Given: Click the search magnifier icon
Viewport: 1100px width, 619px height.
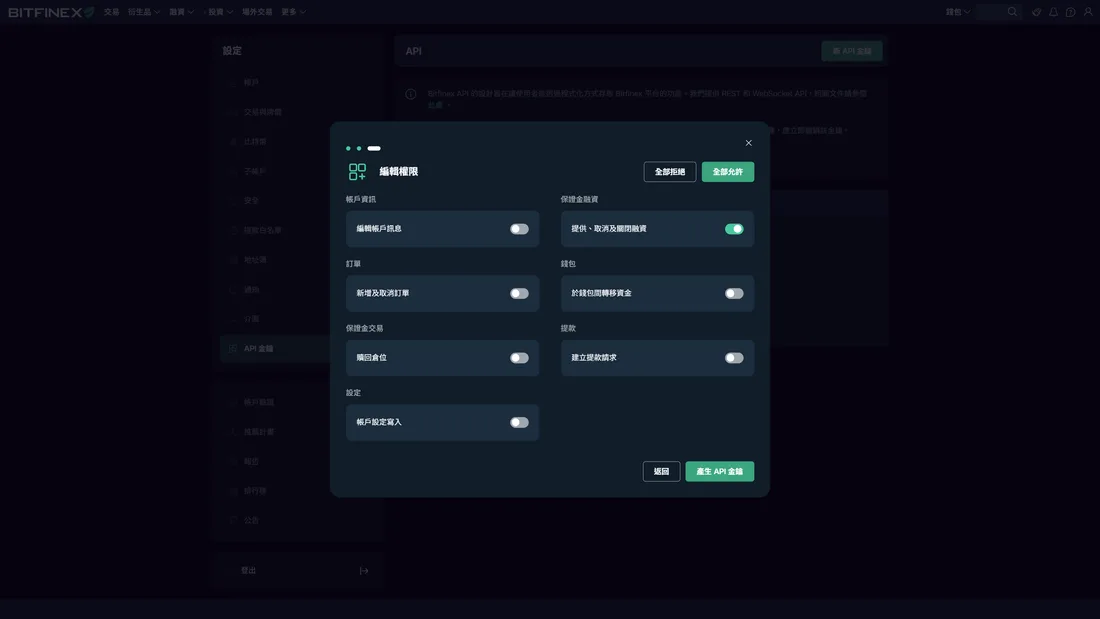Looking at the screenshot, I should coord(1012,12).
